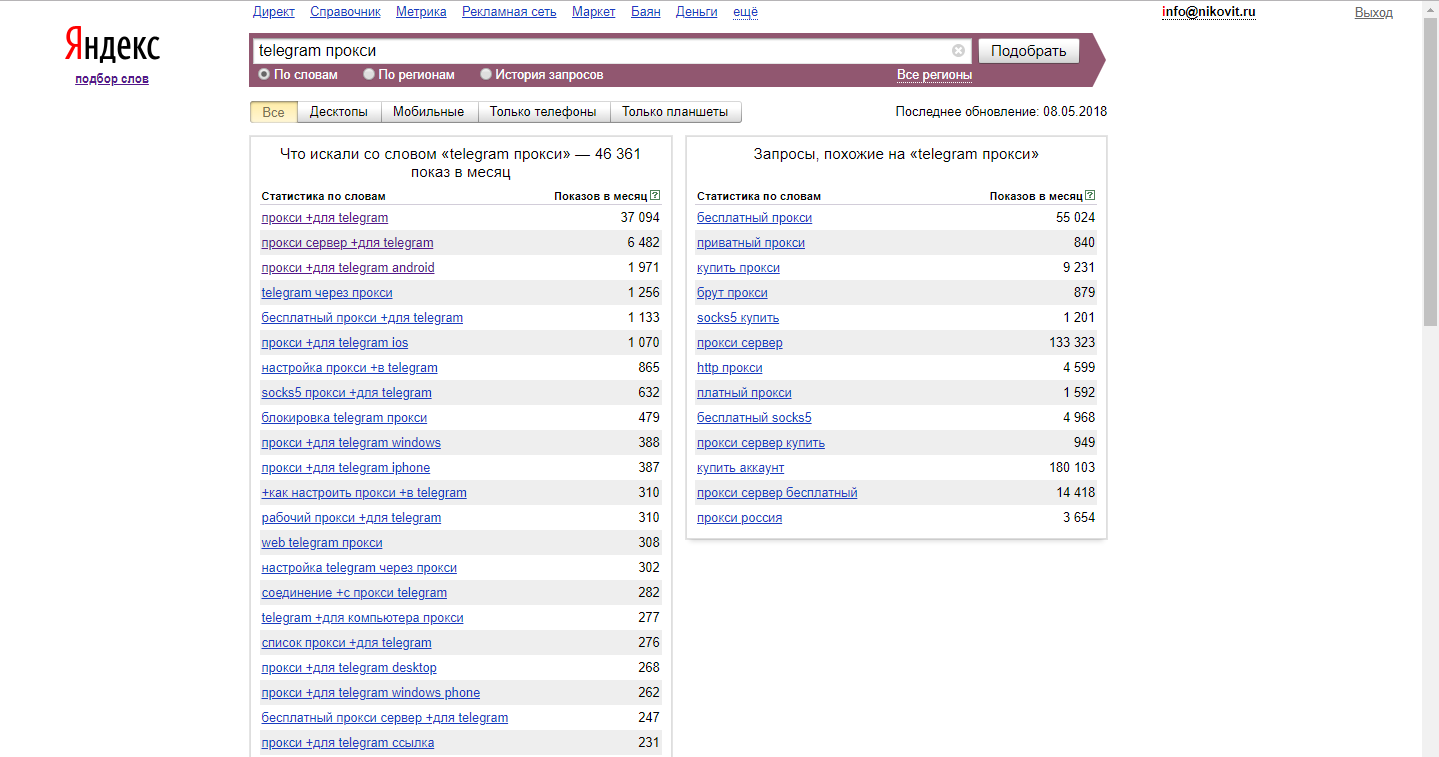Open the 'прокси +для telegram android' query
The image size is (1439, 757).
click(348, 268)
